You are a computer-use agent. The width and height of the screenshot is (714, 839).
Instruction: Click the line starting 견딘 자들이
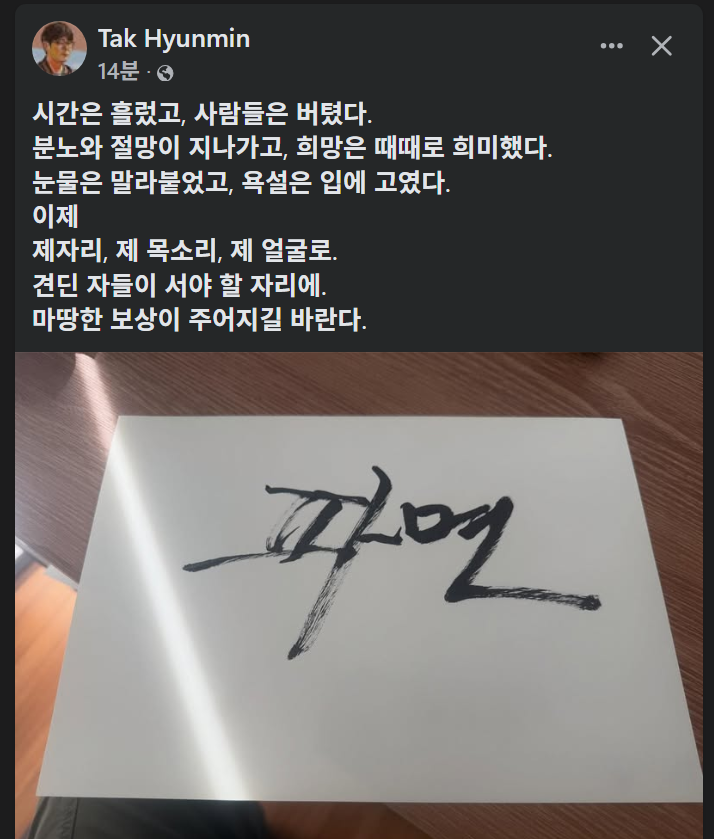coord(179,285)
